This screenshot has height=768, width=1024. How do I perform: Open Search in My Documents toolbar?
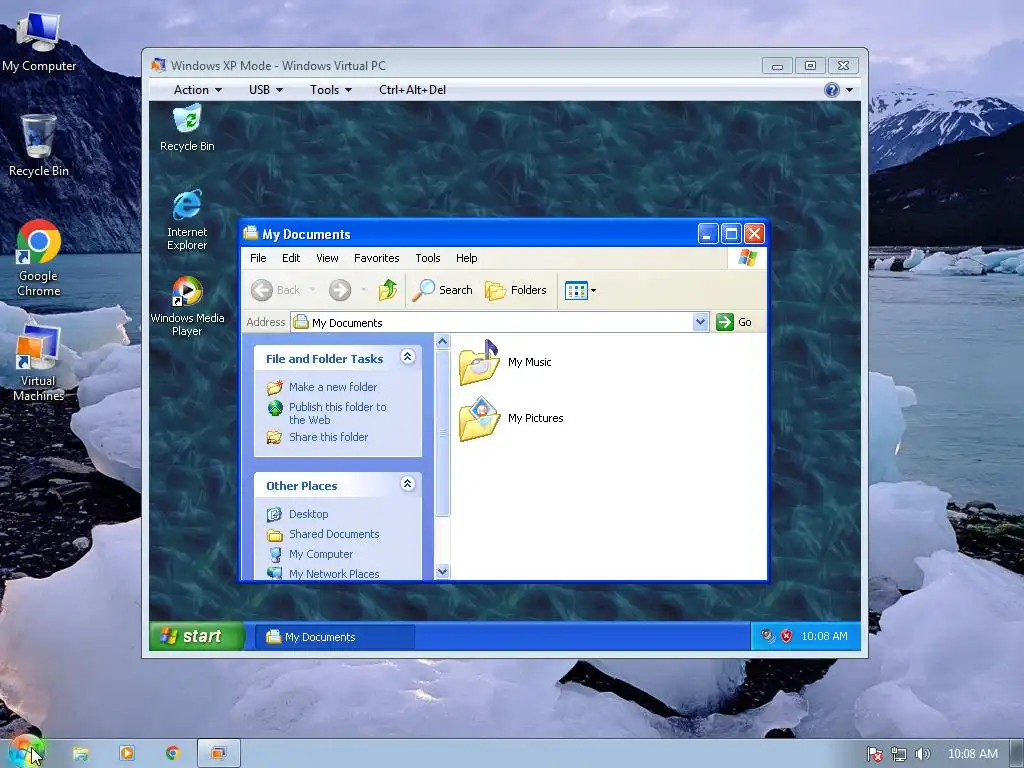click(x=442, y=289)
